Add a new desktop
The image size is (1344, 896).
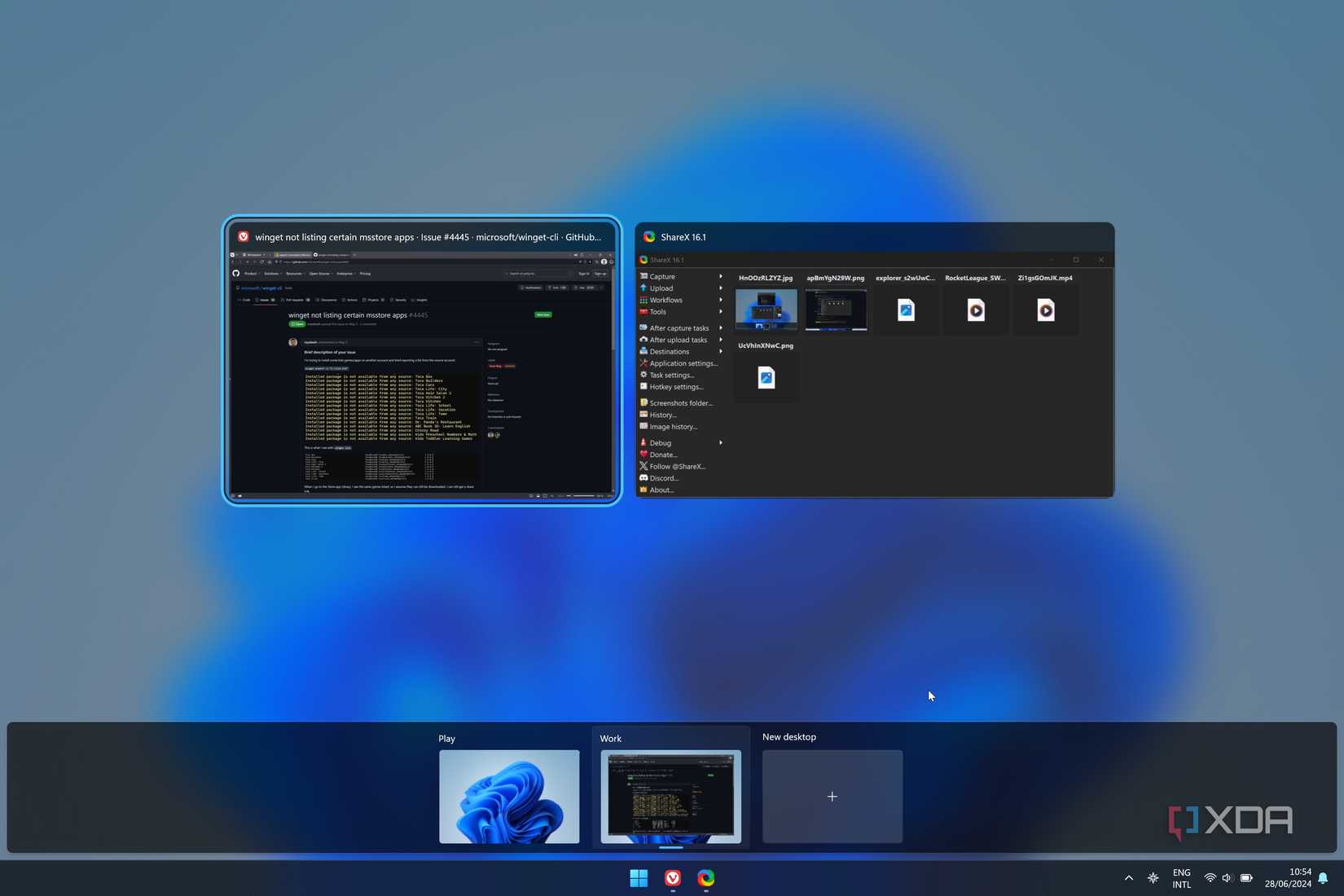pyautogui.click(x=832, y=796)
